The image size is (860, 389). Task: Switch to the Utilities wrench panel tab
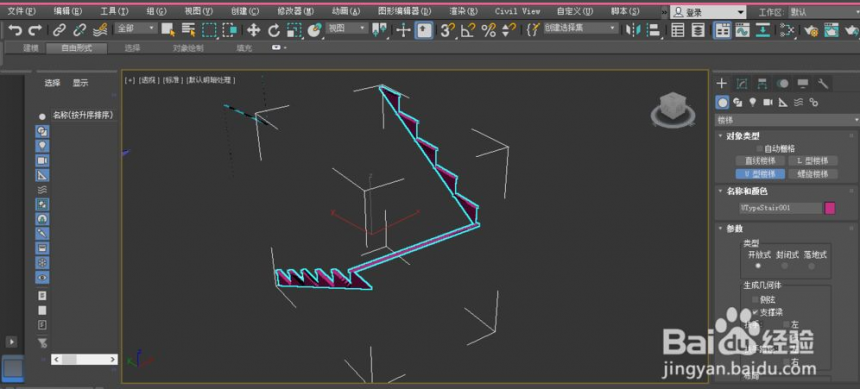tap(823, 83)
